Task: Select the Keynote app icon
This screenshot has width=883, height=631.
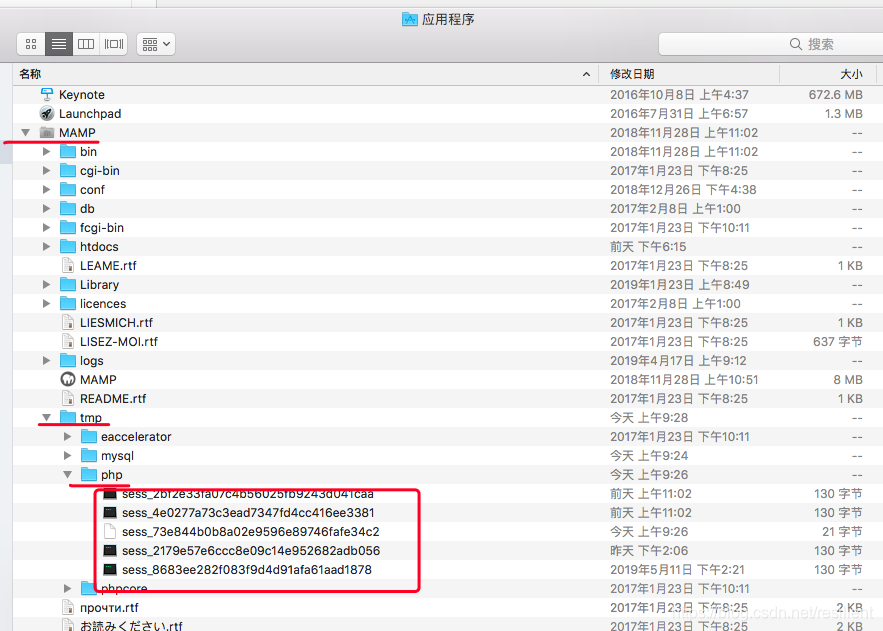Action: [47, 95]
